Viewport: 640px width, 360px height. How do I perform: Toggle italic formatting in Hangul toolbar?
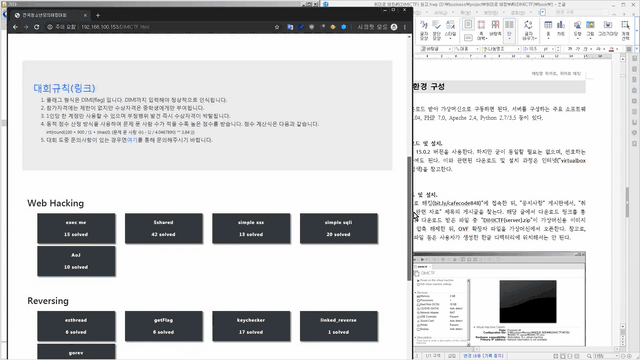click(x=578, y=49)
